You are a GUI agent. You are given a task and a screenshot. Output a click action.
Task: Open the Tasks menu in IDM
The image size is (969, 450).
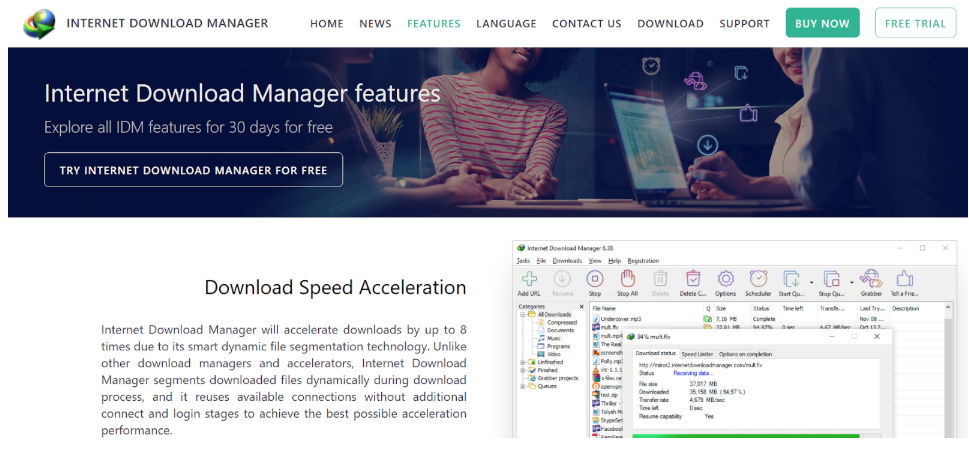(x=523, y=261)
